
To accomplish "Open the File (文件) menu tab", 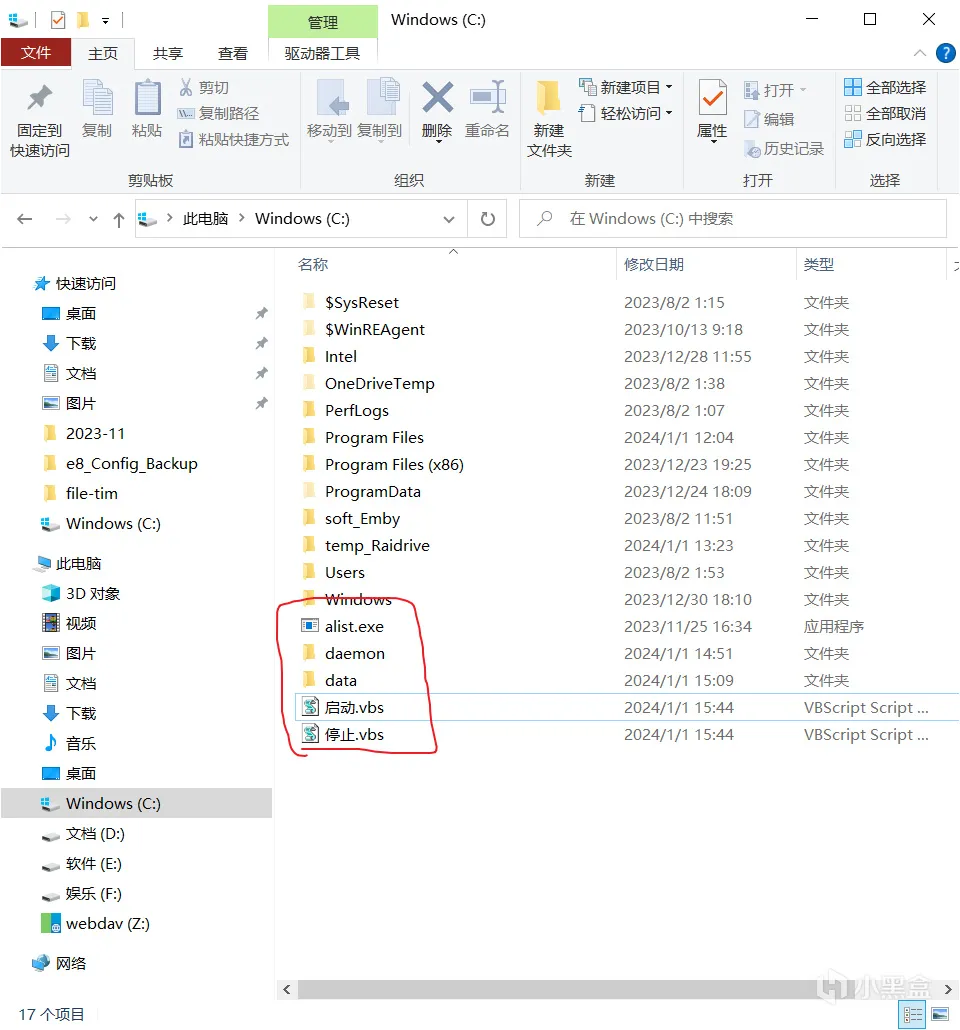I will (36, 53).
